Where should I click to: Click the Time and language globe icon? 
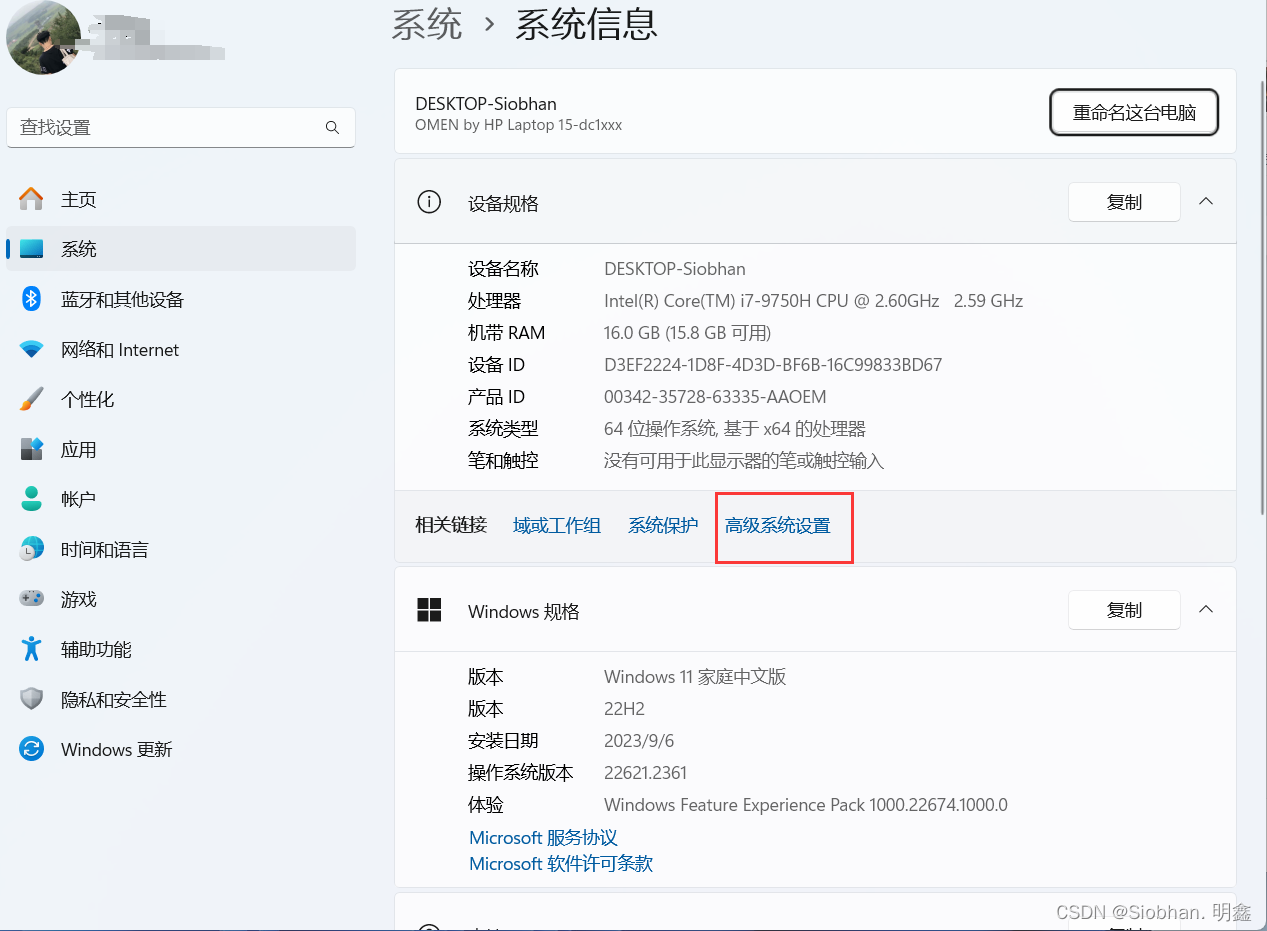click(32, 549)
